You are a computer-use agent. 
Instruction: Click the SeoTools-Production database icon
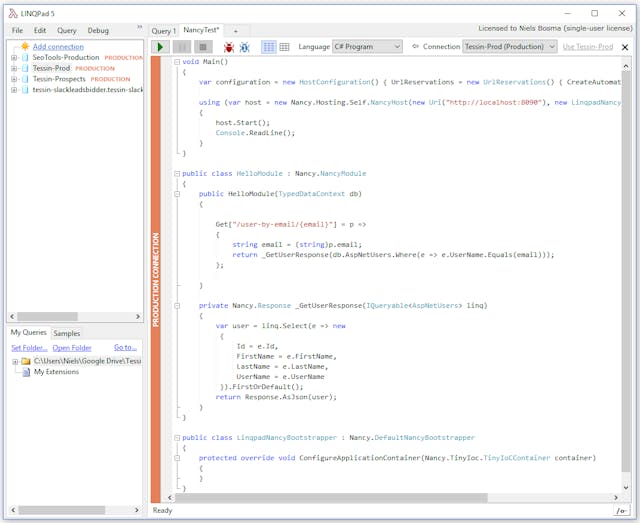(x=25, y=58)
